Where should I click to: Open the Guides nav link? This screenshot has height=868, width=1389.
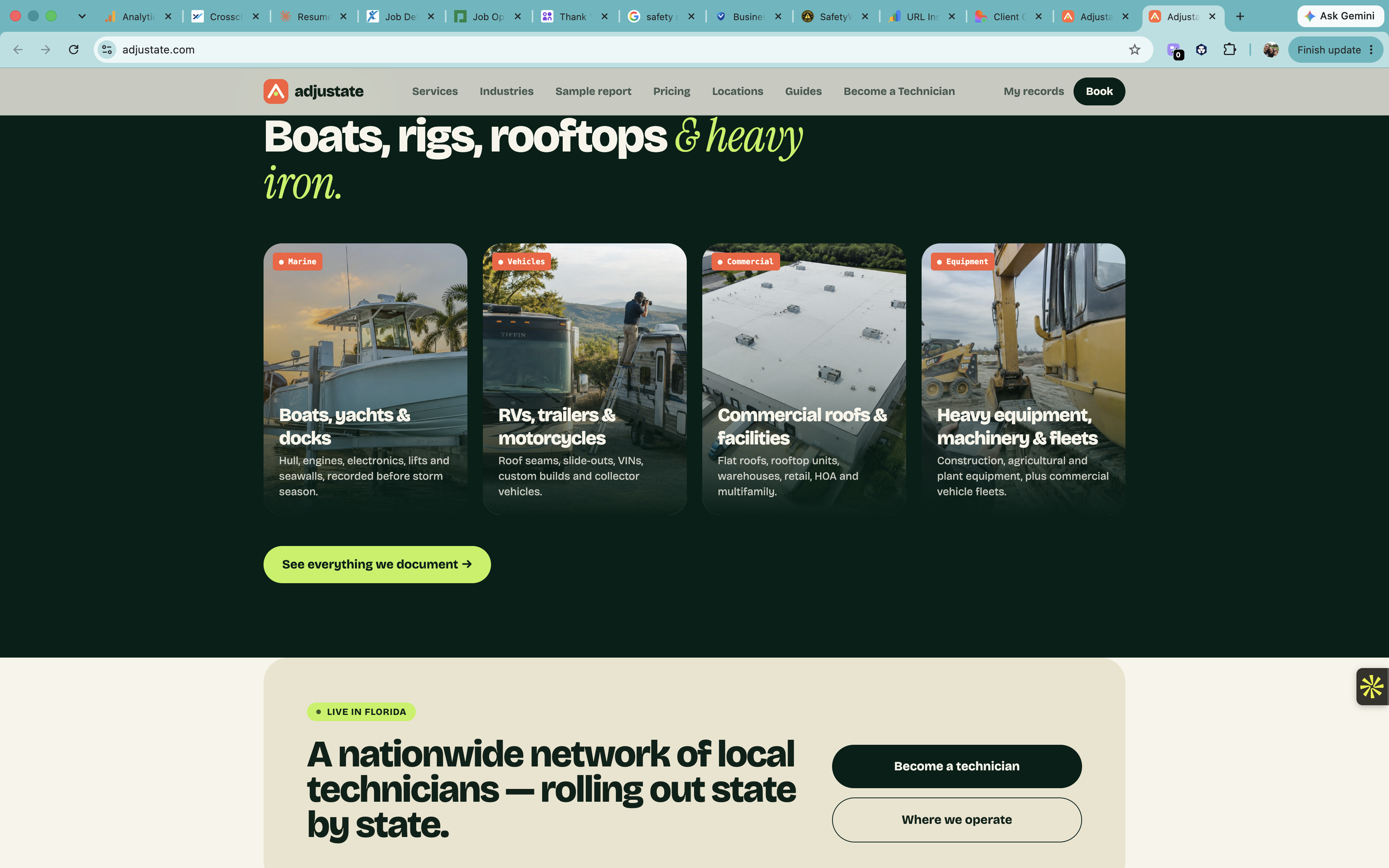pos(803,91)
